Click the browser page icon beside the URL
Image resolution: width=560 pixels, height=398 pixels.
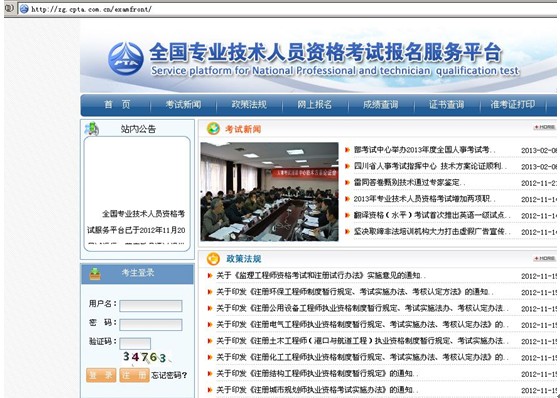(24, 9)
